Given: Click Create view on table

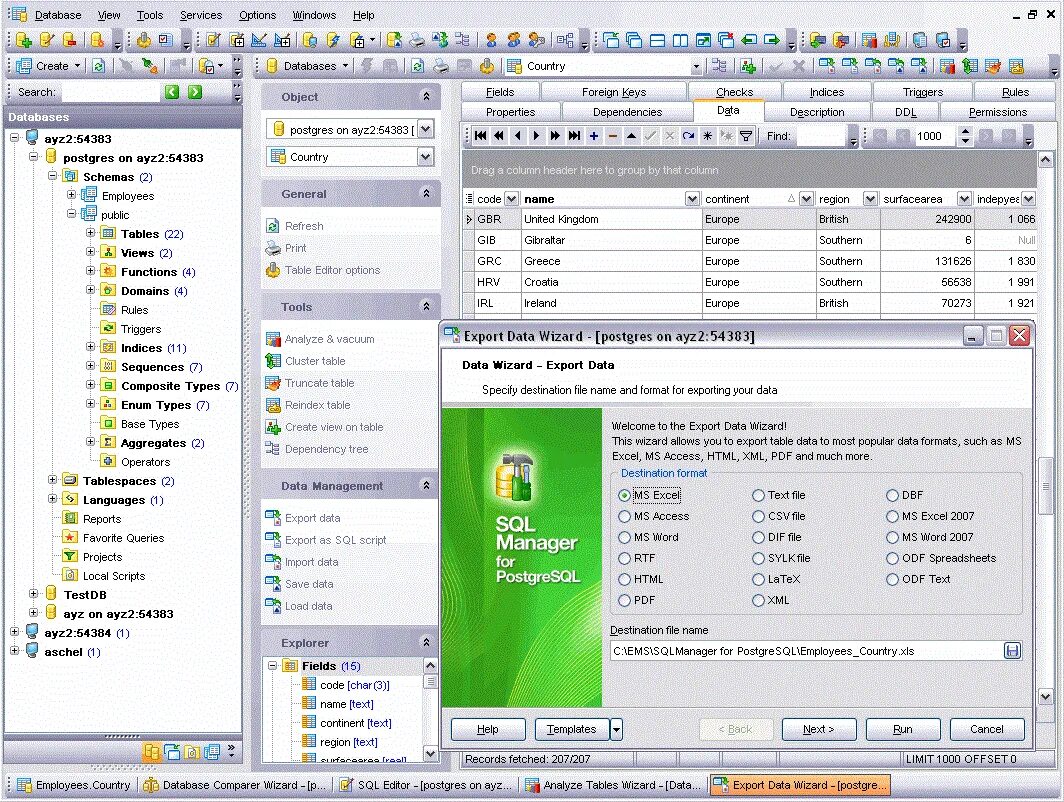Looking at the screenshot, I should (x=334, y=427).
